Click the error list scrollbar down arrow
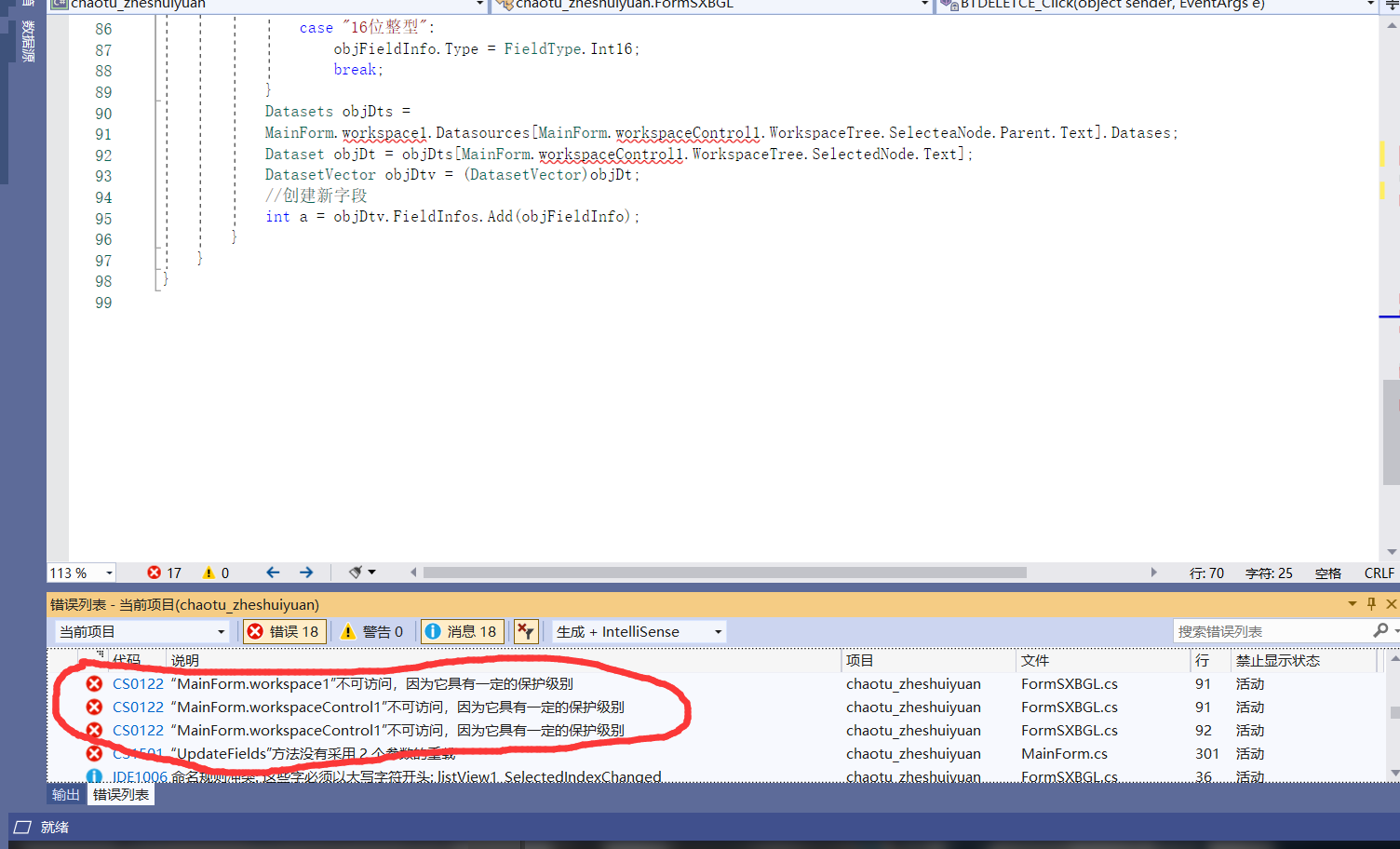The width and height of the screenshot is (1400, 849). point(1393,773)
